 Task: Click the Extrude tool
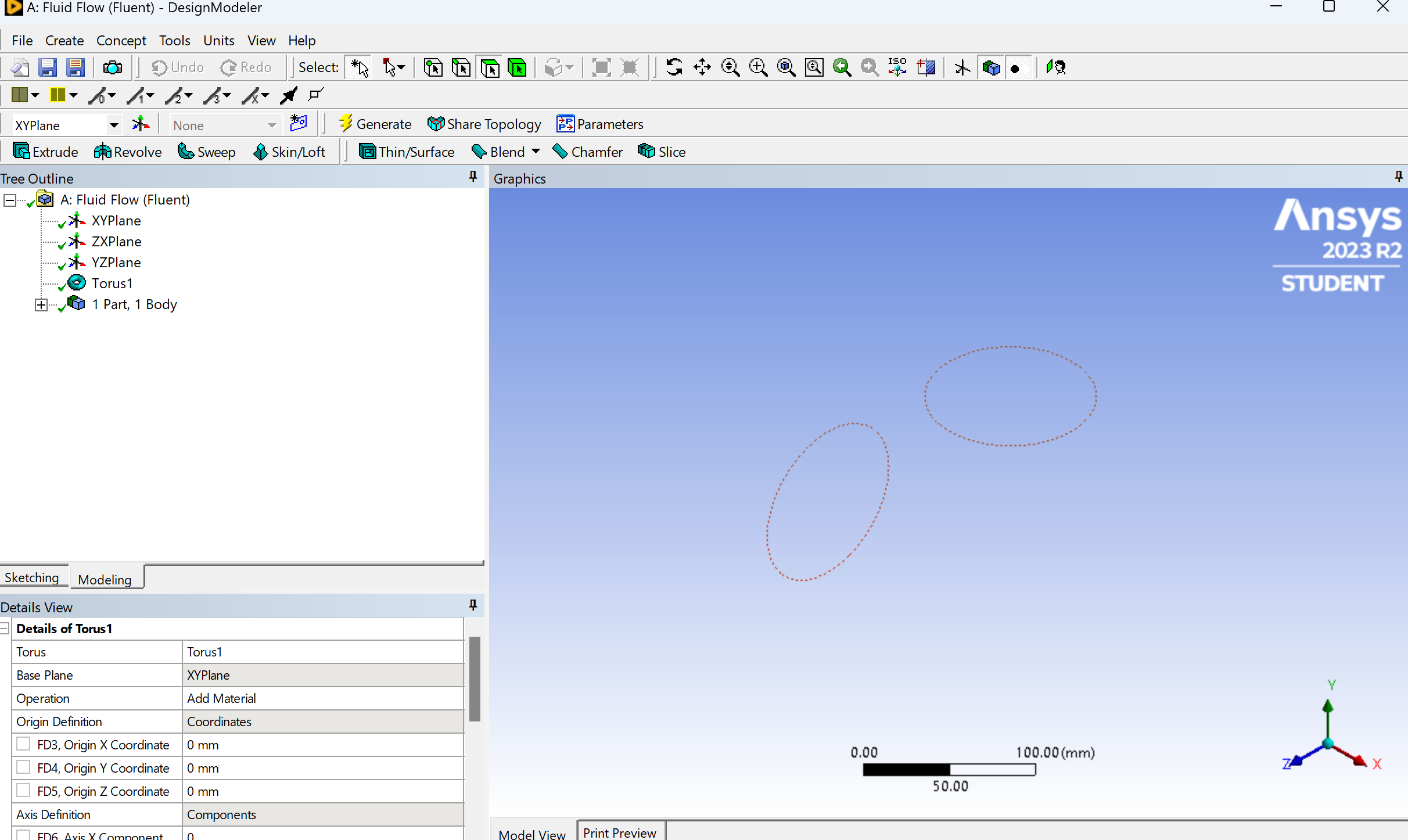[45, 152]
